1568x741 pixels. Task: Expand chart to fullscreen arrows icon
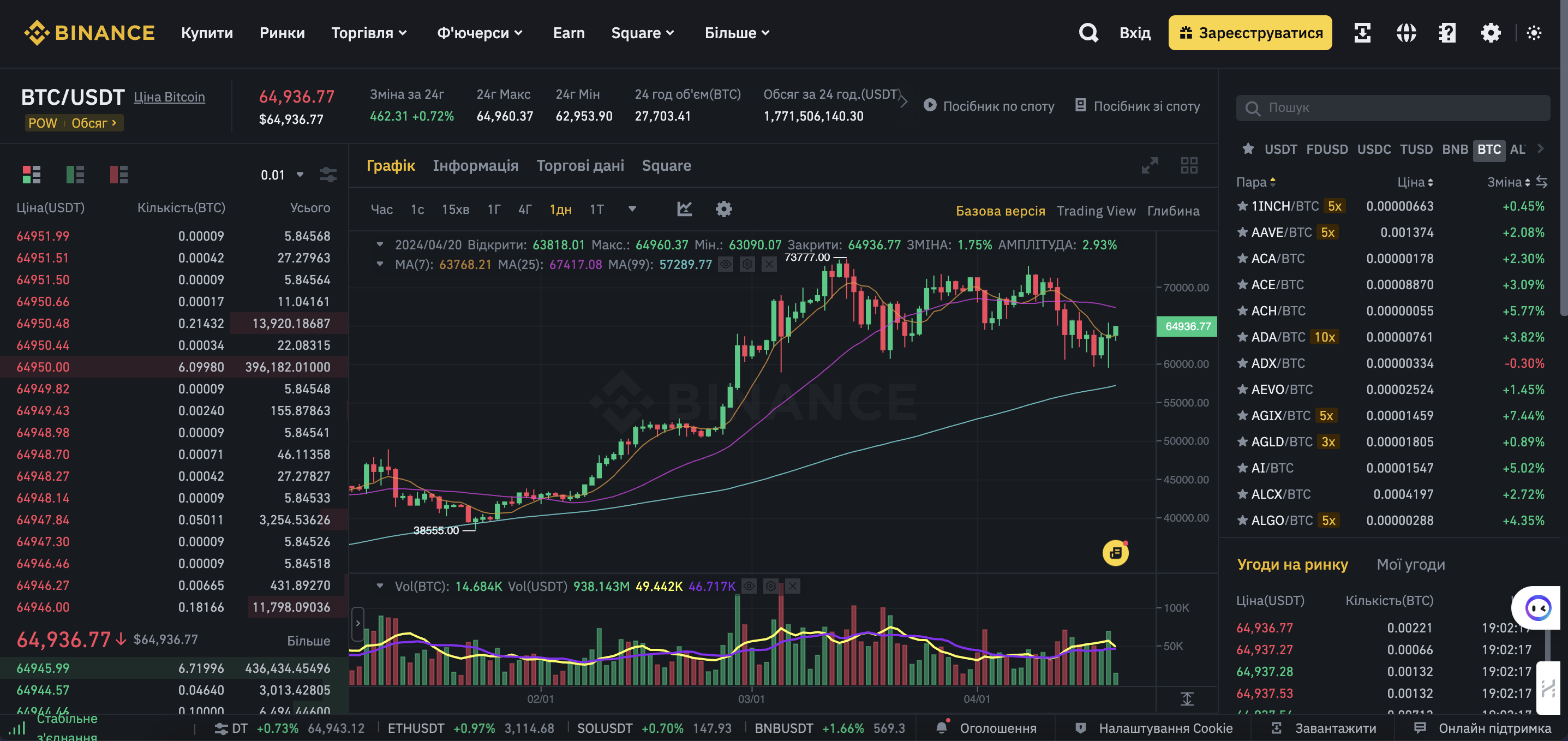[1150, 165]
